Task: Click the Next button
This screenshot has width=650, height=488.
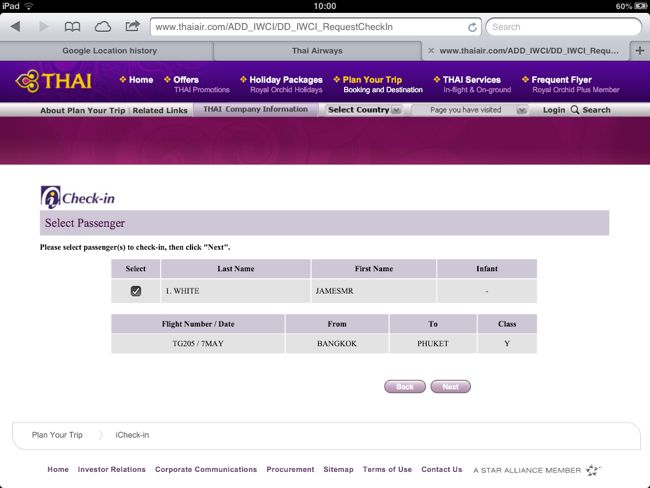Action: [450, 386]
